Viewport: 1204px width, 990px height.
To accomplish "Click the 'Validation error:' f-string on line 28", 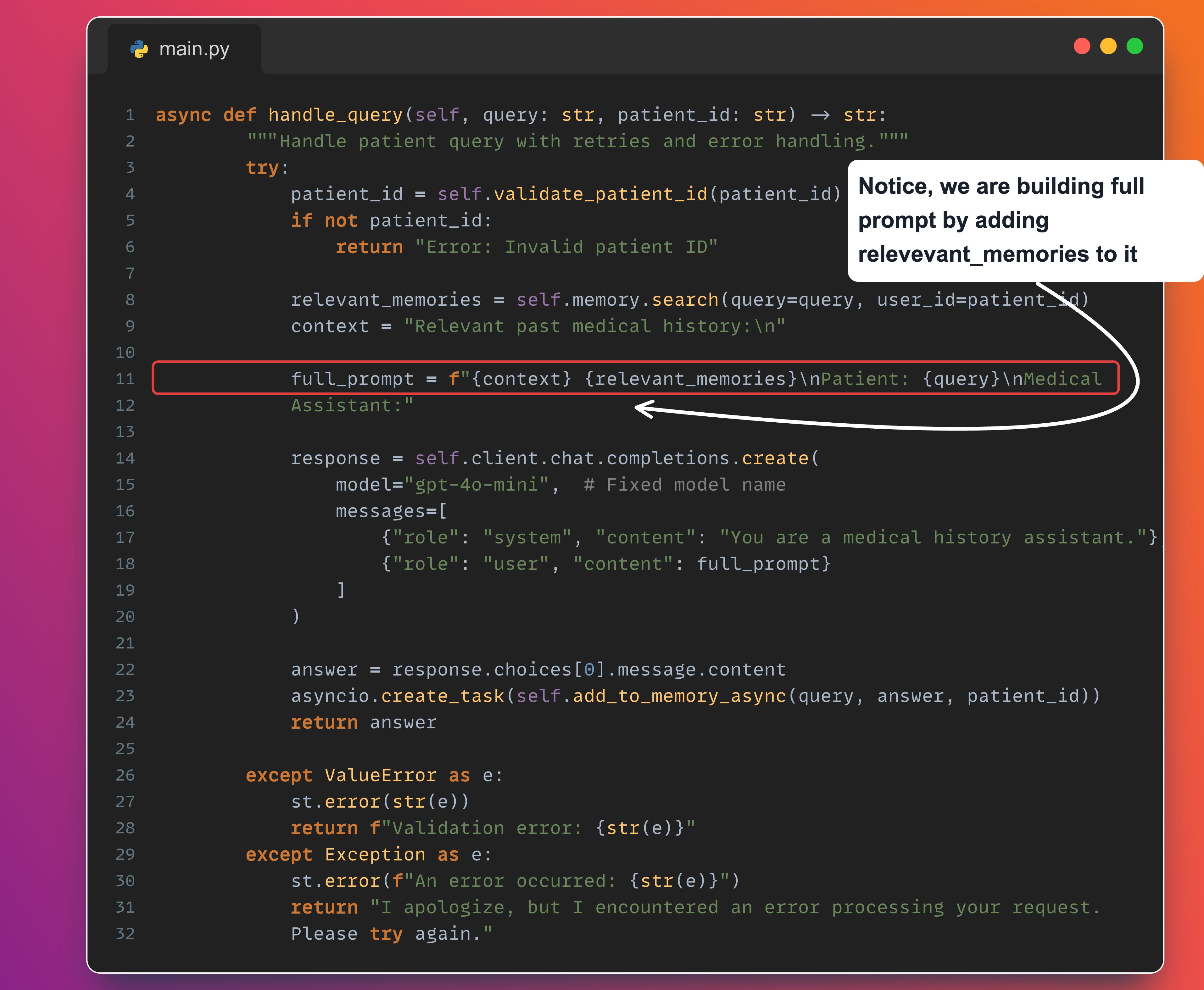I will (533, 828).
